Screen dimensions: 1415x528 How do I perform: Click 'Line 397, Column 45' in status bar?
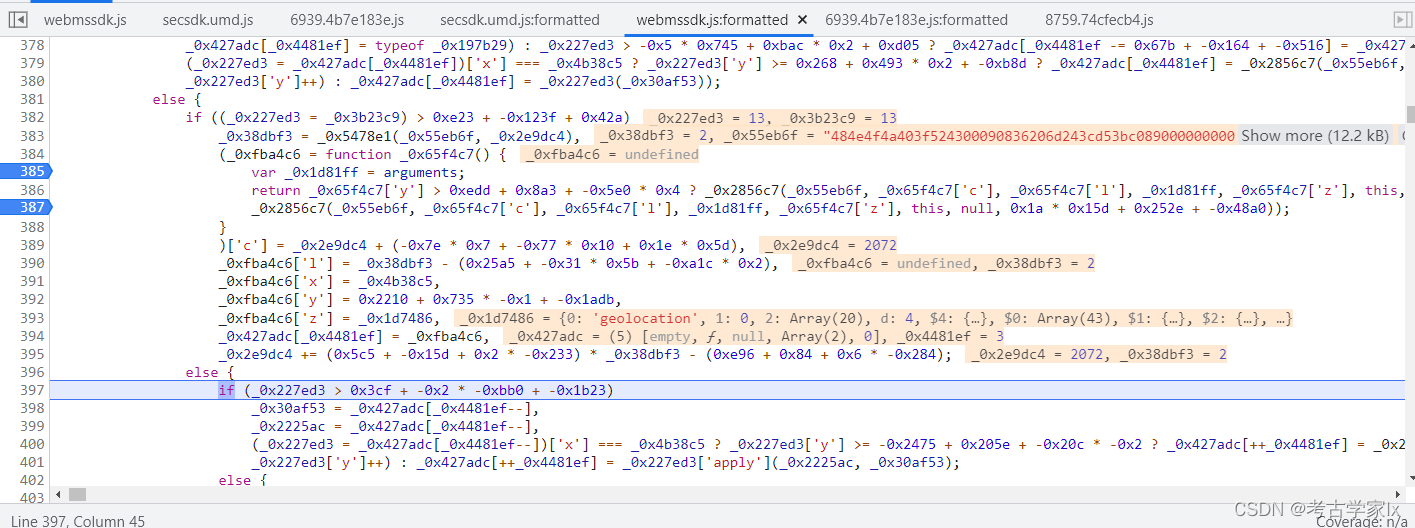[x=78, y=520]
